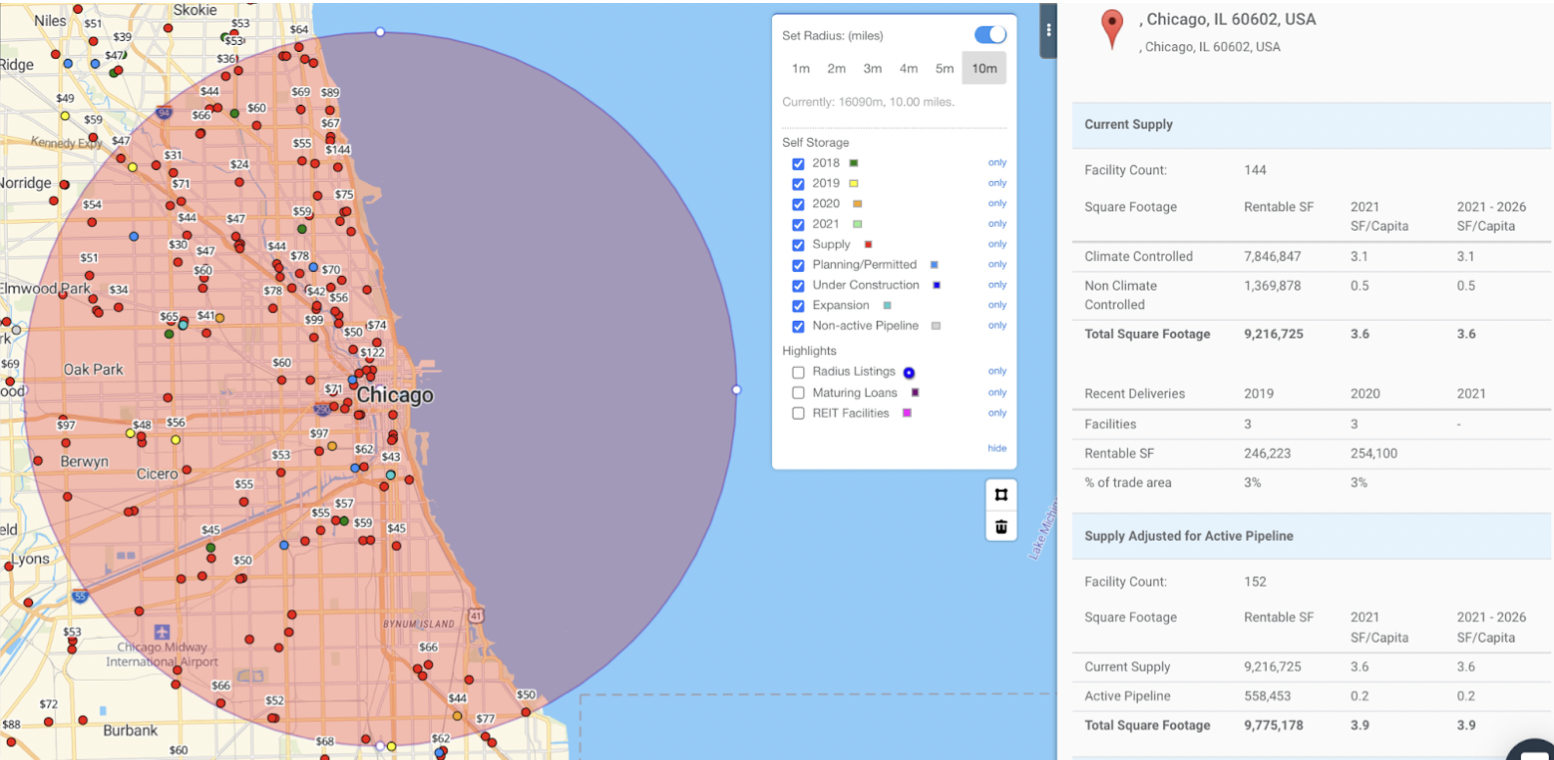
Task: Select the 5m radius option
Action: click(944, 68)
